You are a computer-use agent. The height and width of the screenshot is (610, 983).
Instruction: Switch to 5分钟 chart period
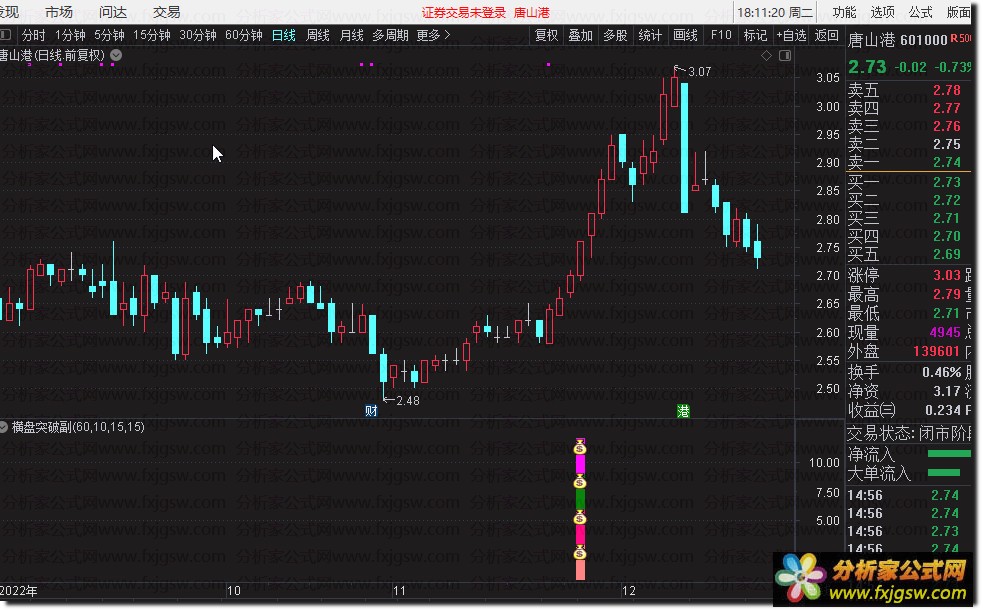pyautogui.click(x=109, y=35)
